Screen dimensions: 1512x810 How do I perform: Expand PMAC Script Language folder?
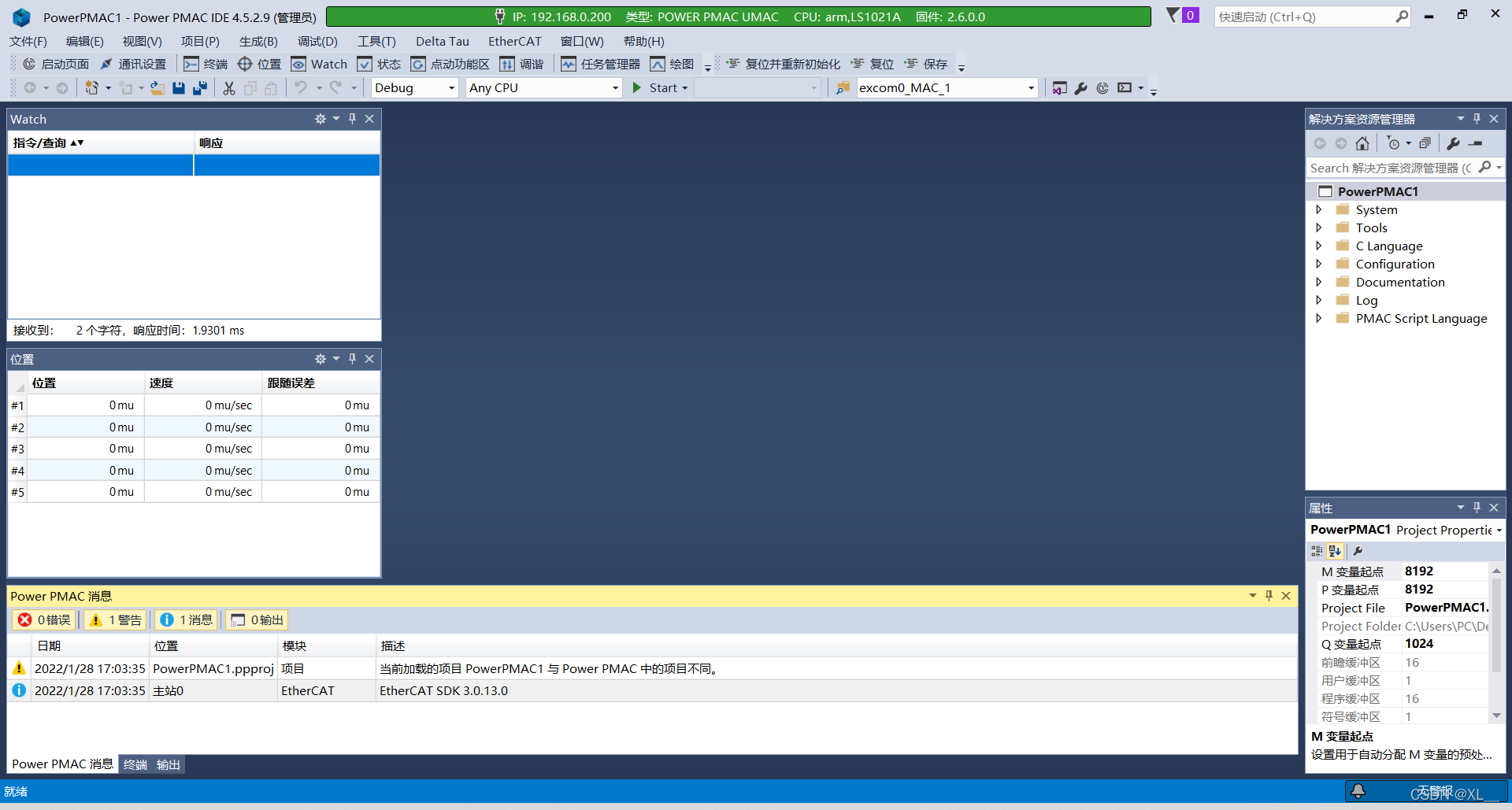(1319, 318)
